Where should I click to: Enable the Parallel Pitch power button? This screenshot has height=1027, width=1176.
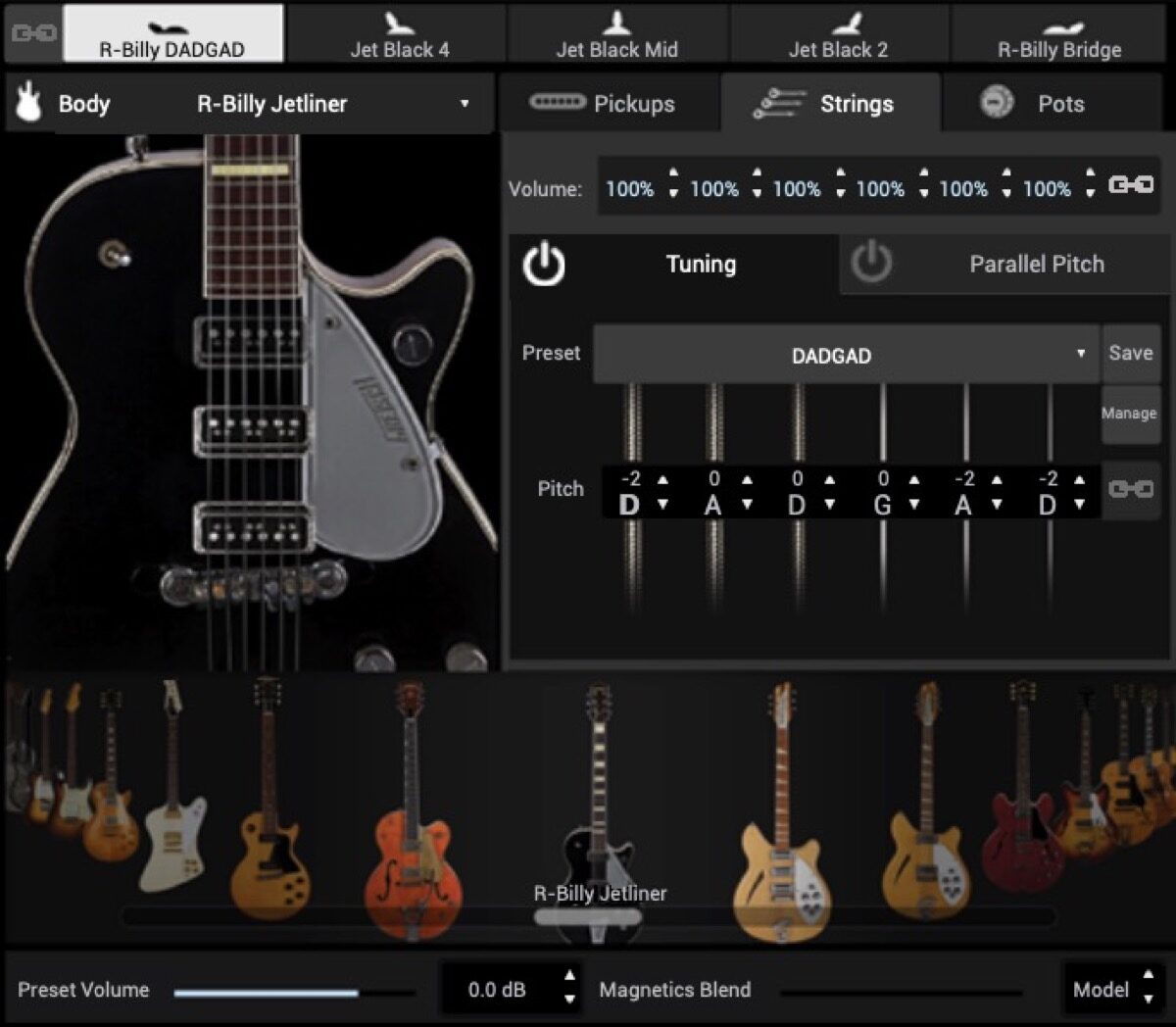[871, 264]
